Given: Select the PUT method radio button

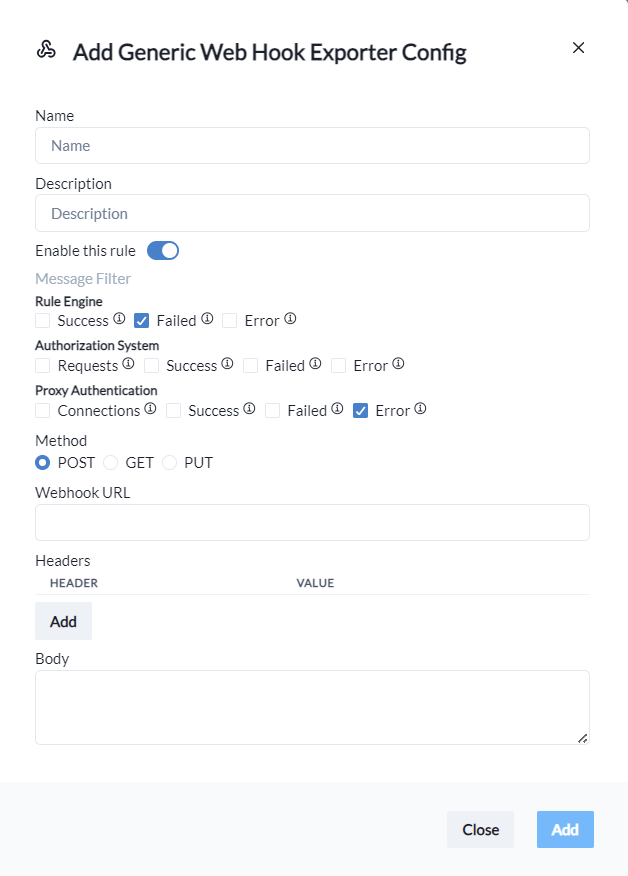Looking at the screenshot, I should pos(170,463).
